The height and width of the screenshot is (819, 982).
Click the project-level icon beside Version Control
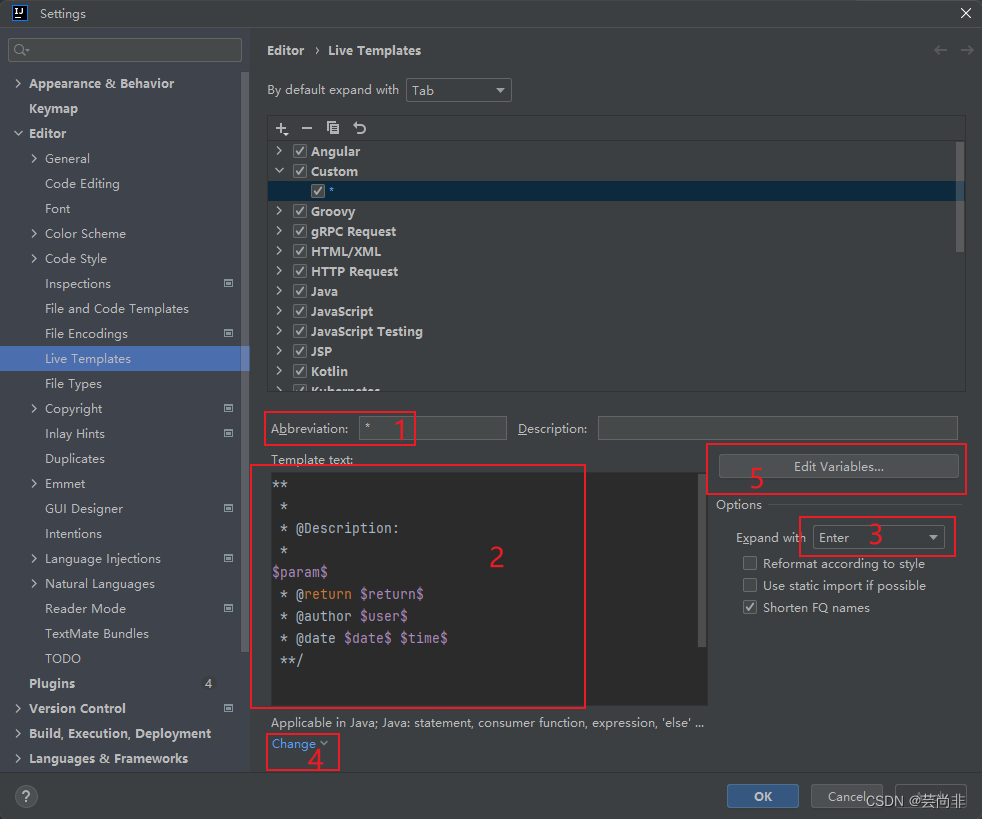pos(229,708)
